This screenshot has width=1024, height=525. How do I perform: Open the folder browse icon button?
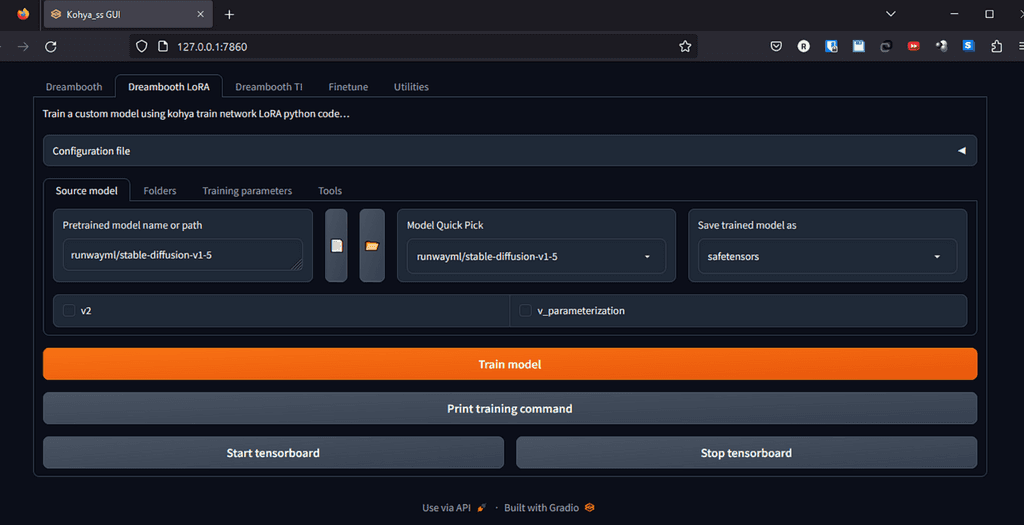(372, 246)
